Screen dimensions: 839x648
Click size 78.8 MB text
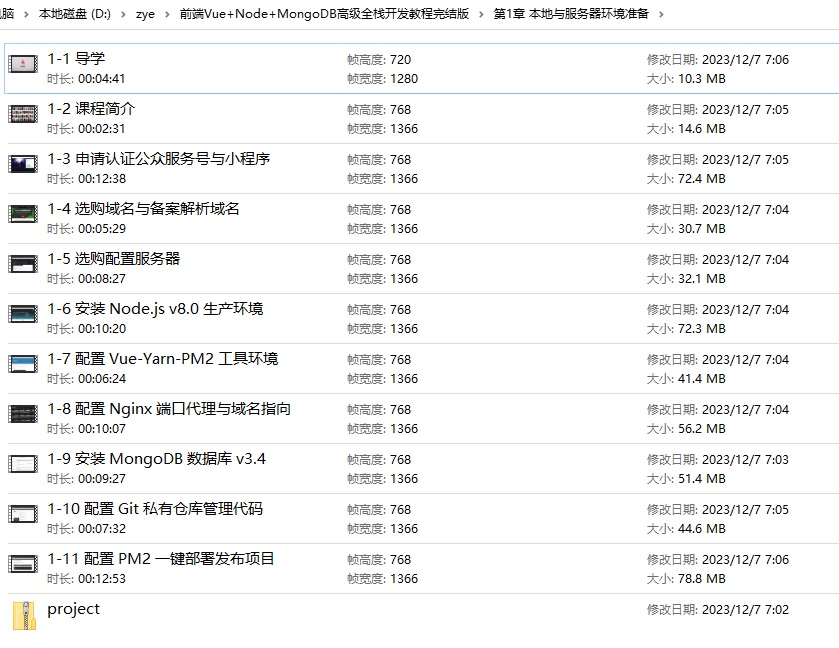coord(702,579)
